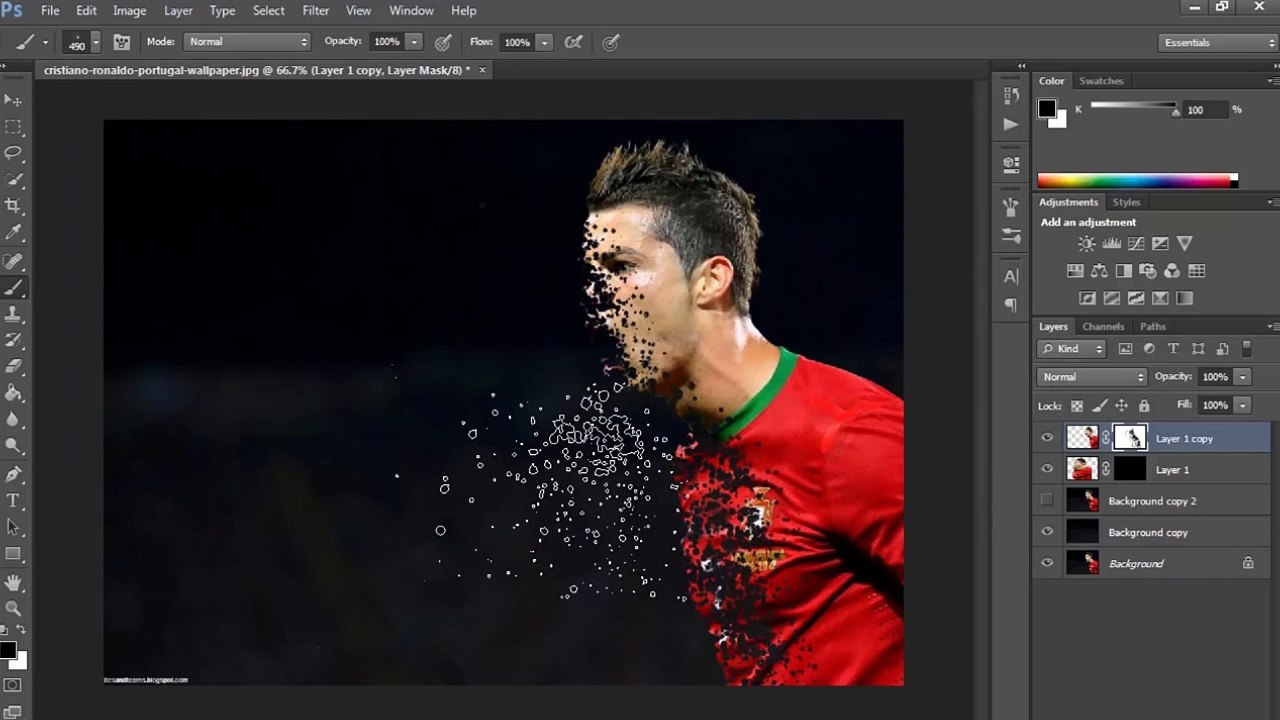Add a Brightness/Contrast adjustment
The width and height of the screenshot is (1280, 720).
tap(1087, 243)
